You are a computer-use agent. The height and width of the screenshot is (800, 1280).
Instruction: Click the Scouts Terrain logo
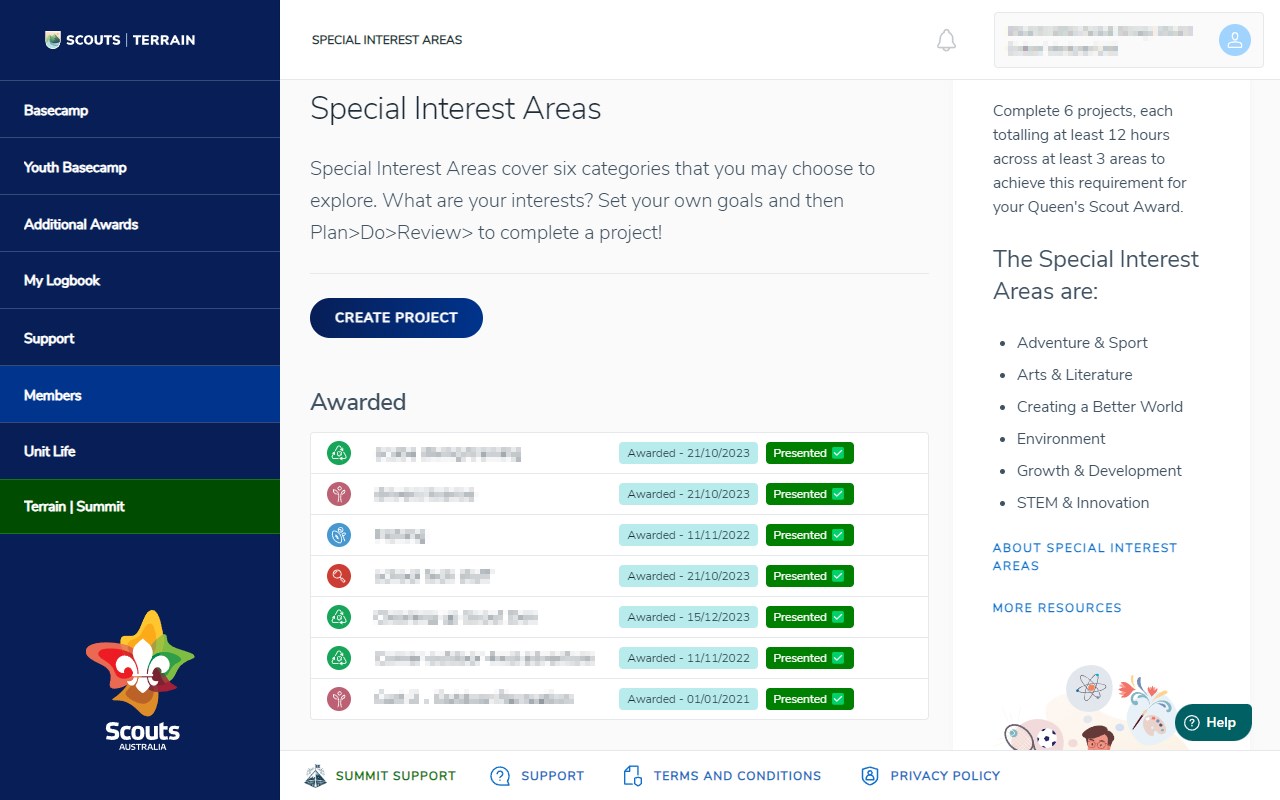tap(120, 40)
